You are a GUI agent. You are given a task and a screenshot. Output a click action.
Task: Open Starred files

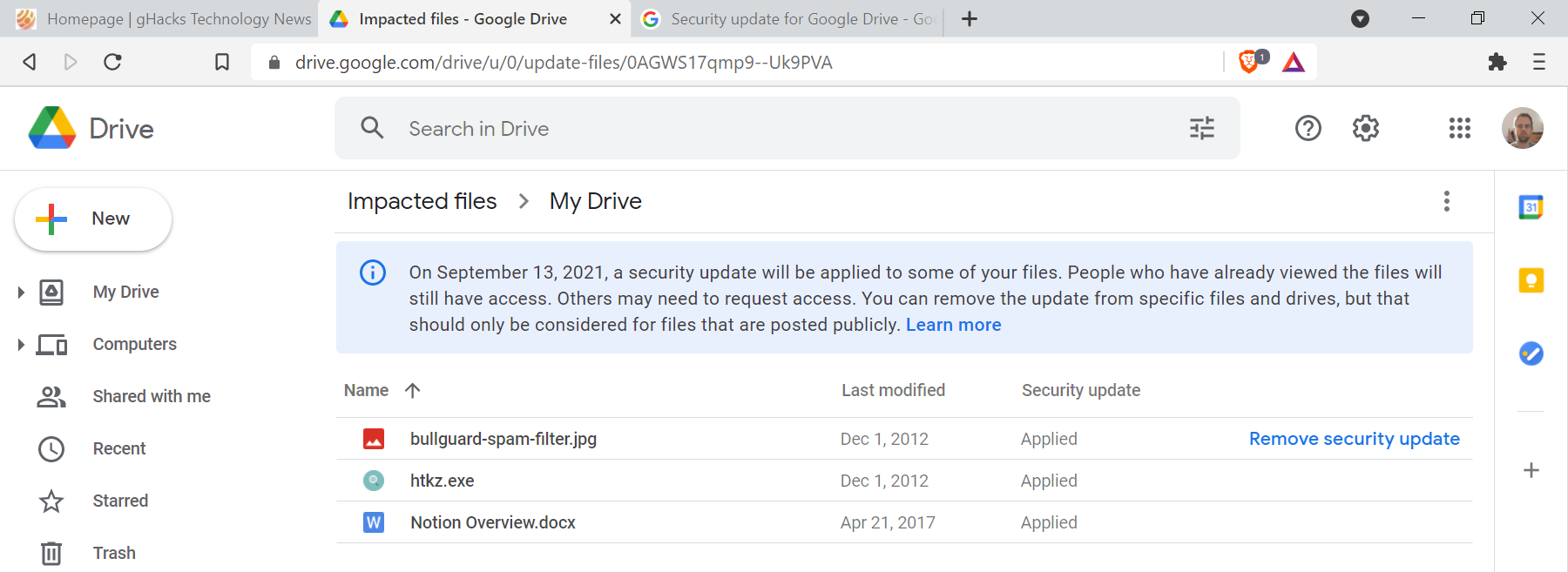(120, 501)
